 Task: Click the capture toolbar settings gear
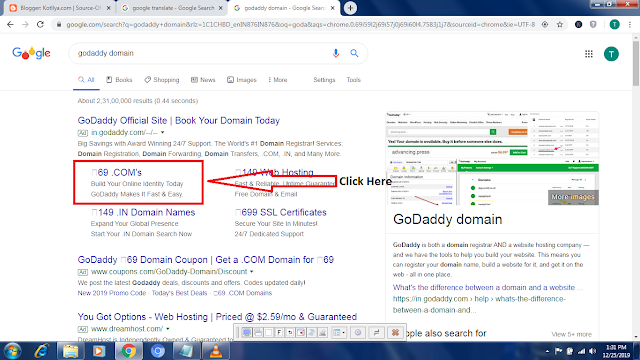[358, 333]
